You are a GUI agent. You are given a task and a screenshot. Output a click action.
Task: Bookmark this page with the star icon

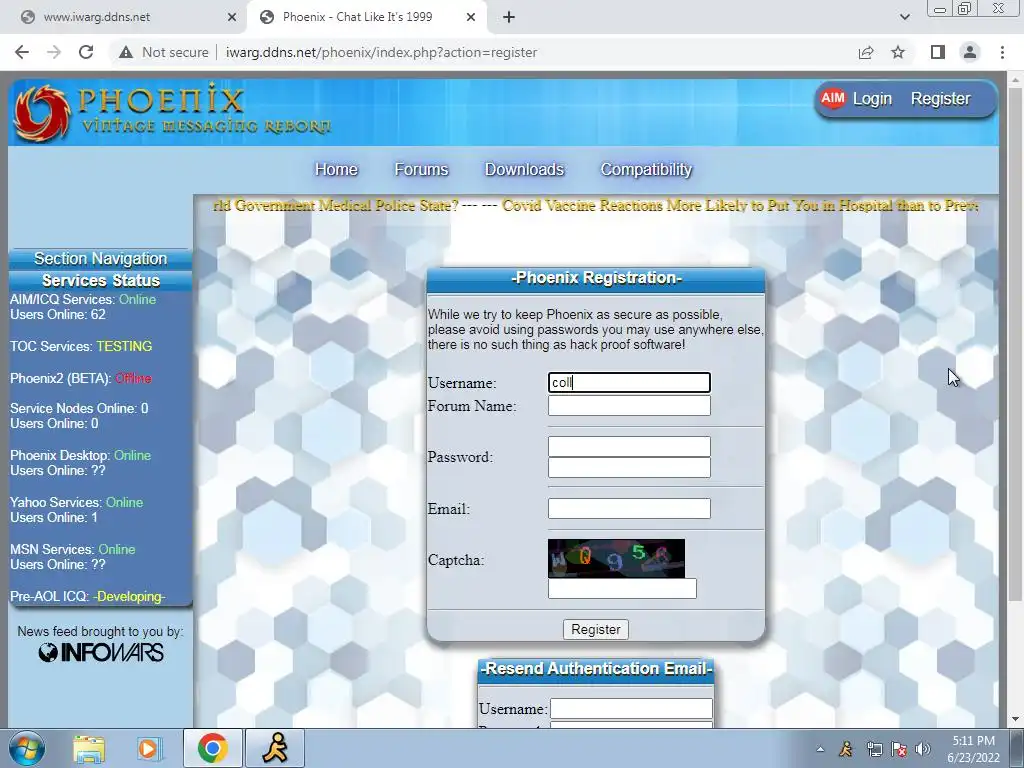coord(898,52)
